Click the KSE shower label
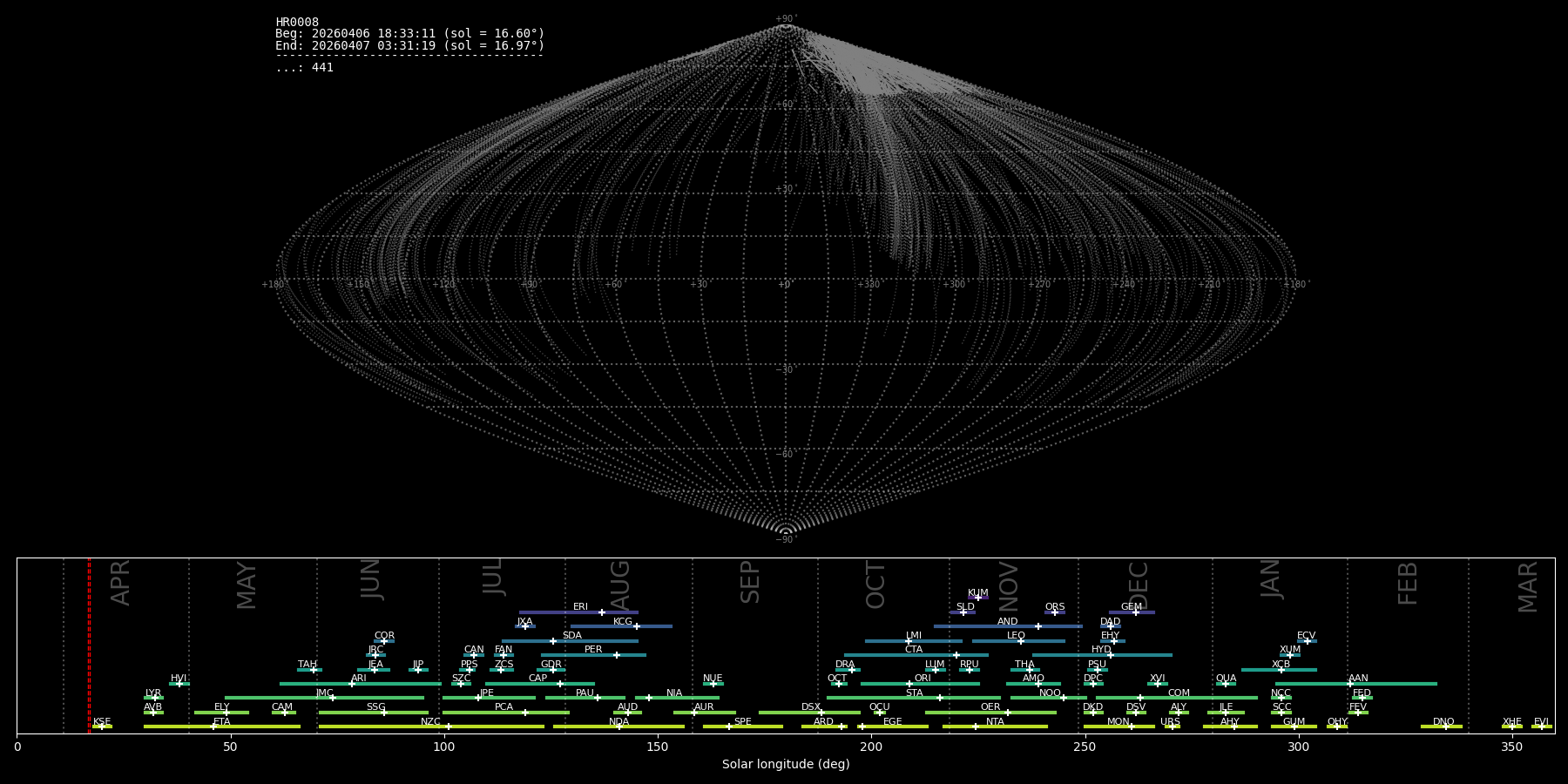 102,721
